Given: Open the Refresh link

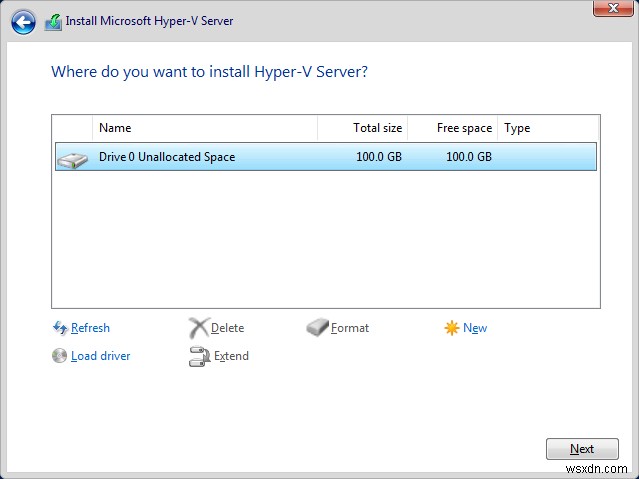Looking at the screenshot, I should pos(90,328).
